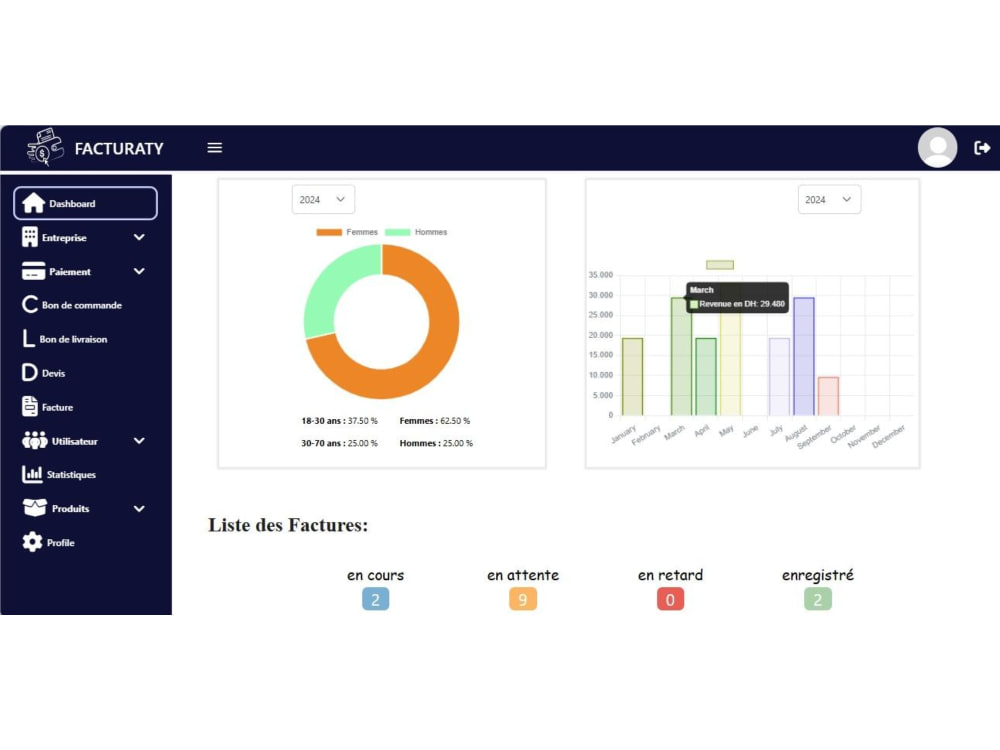Click the '18-30 ans : 37.50 %' text
The image size is (1000, 750).
pos(339,421)
